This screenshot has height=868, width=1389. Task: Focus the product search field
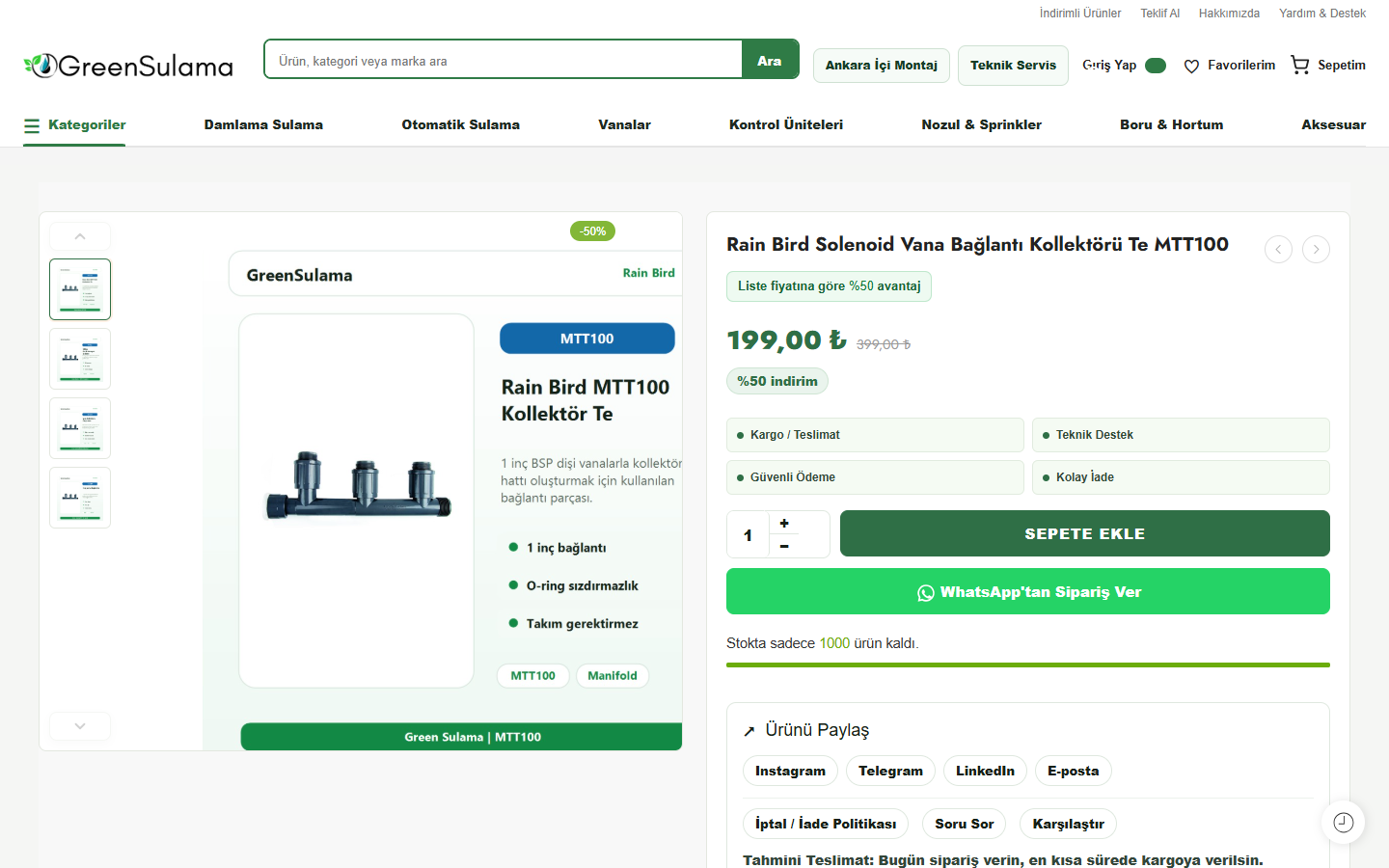tap(504, 60)
